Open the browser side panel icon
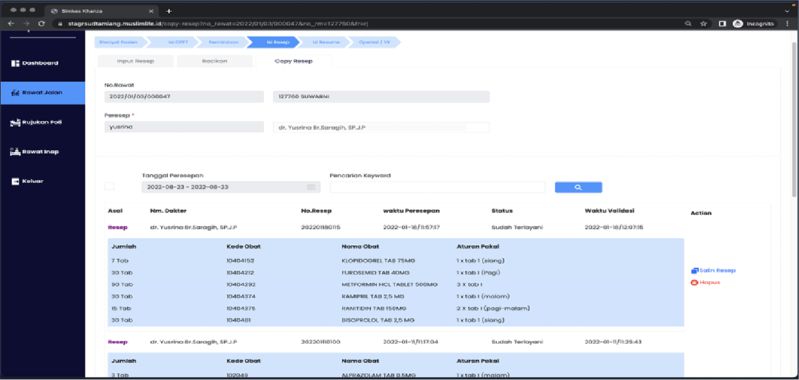 (x=722, y=23)
